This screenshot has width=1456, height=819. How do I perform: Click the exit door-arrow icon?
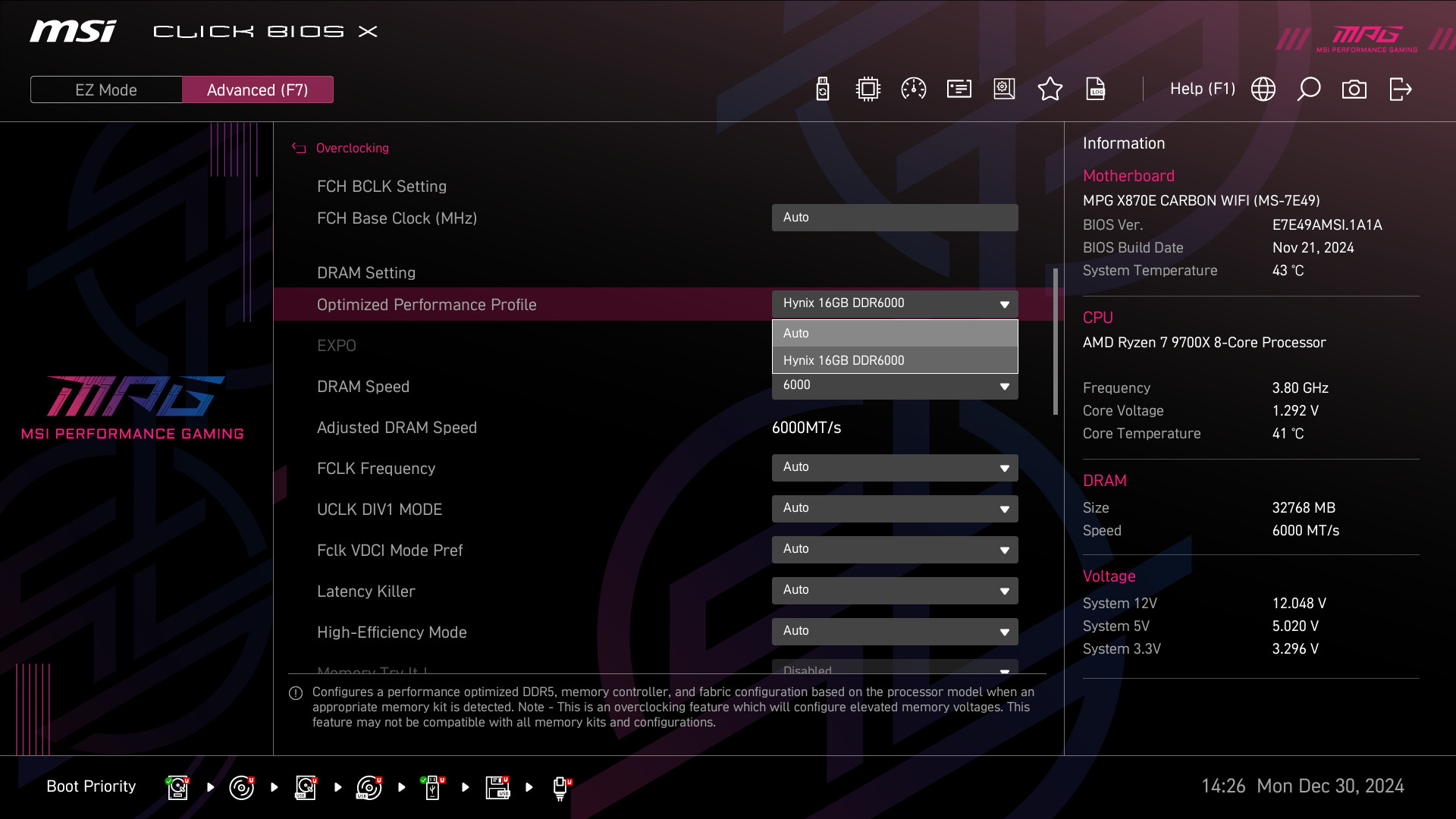(1400, 89)
